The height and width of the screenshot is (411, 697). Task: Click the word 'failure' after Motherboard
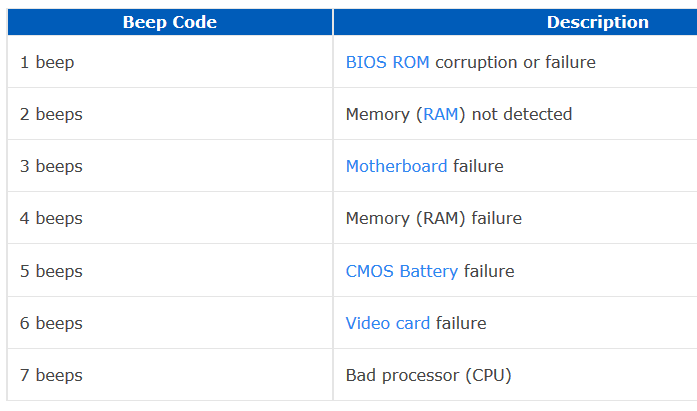[x=478, y=166]
